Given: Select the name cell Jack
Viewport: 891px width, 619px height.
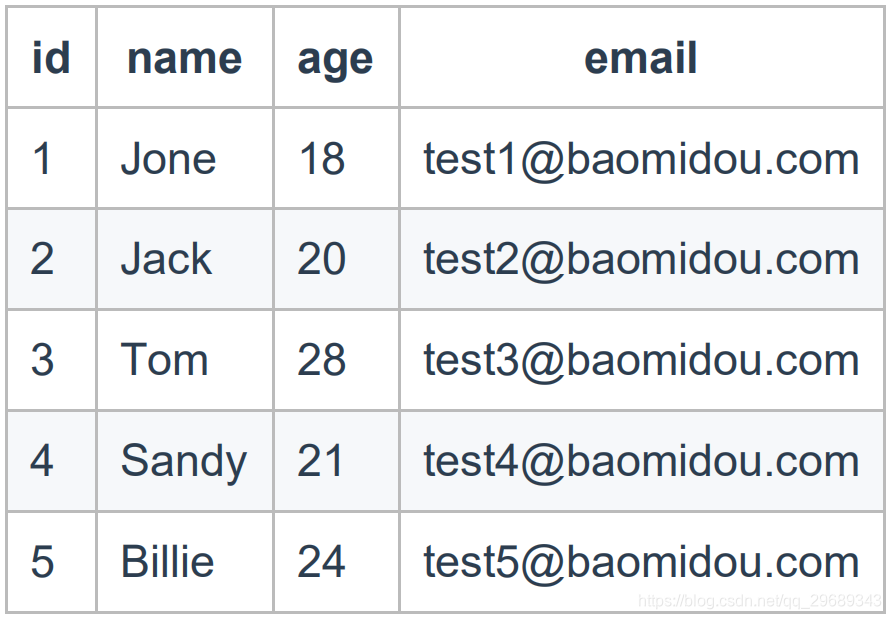Looking at the screenshot, I should [166, 259].
